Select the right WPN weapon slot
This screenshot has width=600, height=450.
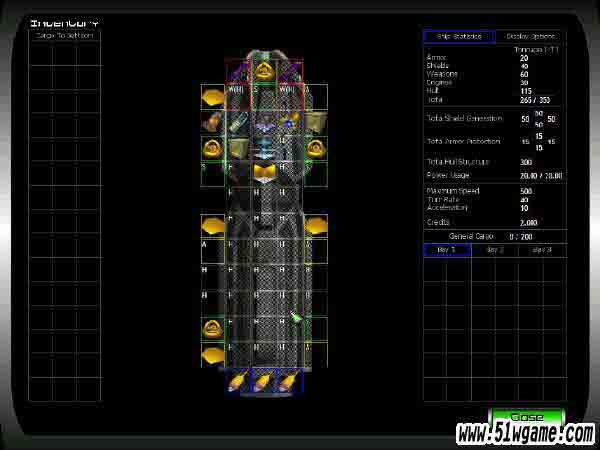(290, 97)
